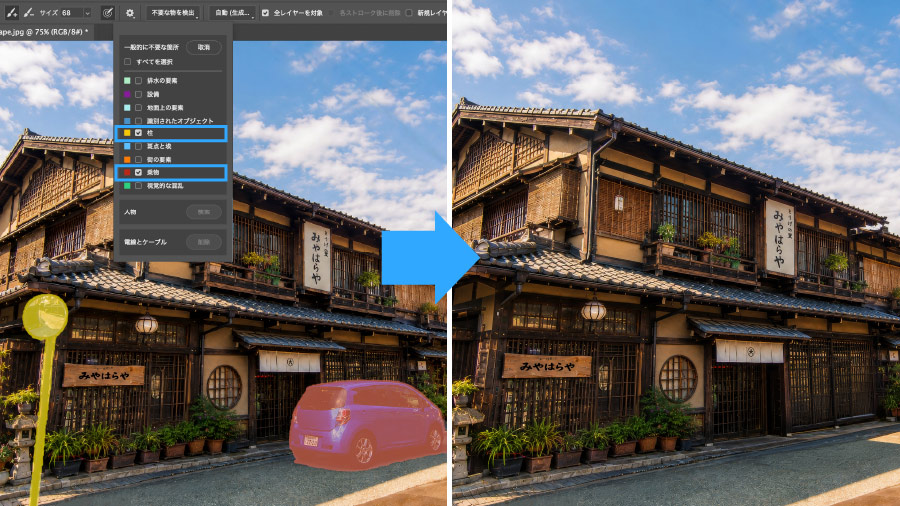The width and height of the screenshot is (900, 506).
Task: Uncheck the 柱 (pole) checkbox
Action: coord(138,133)
